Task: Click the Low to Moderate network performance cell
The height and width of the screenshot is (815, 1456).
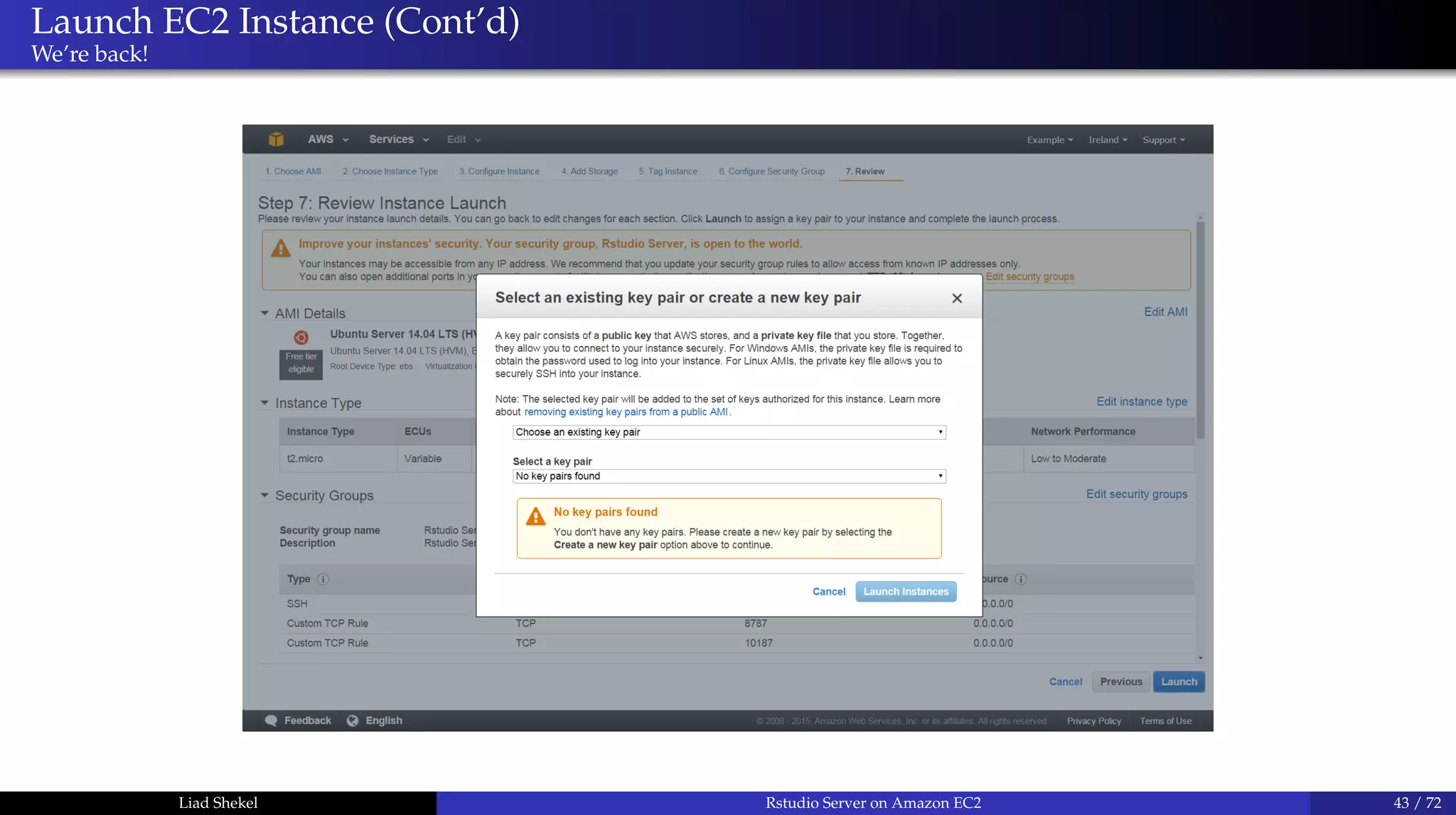Action: point(1109,459)
